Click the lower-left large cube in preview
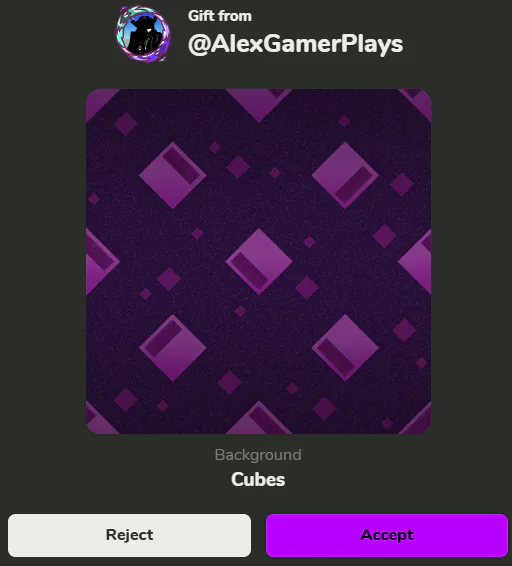 tap(173, 348)
